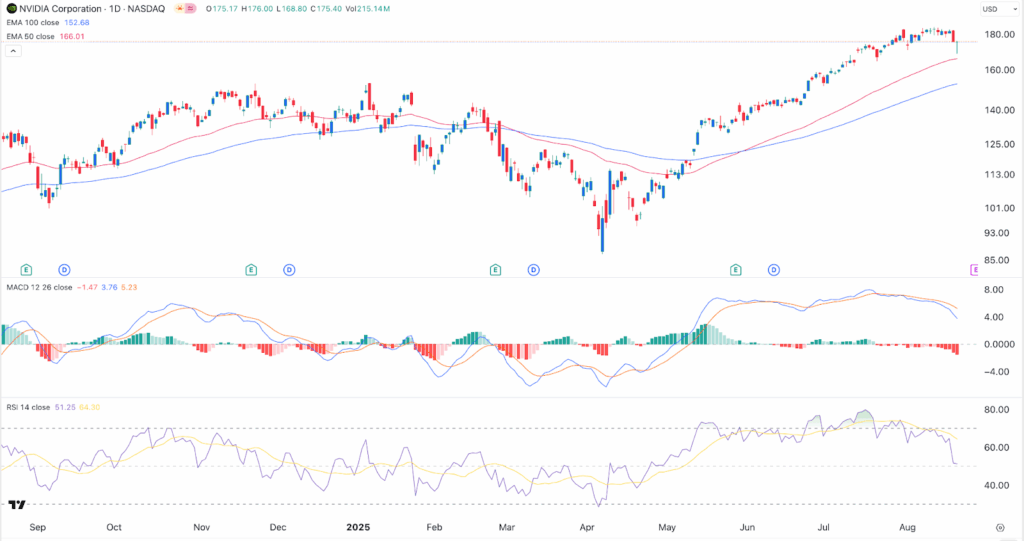Click the 40.00 RSI axis label

(997, 485)
